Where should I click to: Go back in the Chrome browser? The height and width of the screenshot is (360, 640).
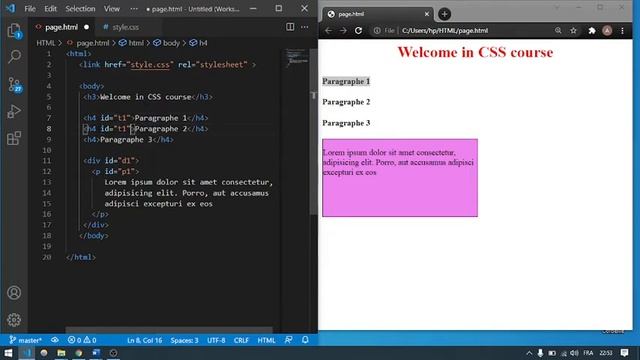pos(328,31)
